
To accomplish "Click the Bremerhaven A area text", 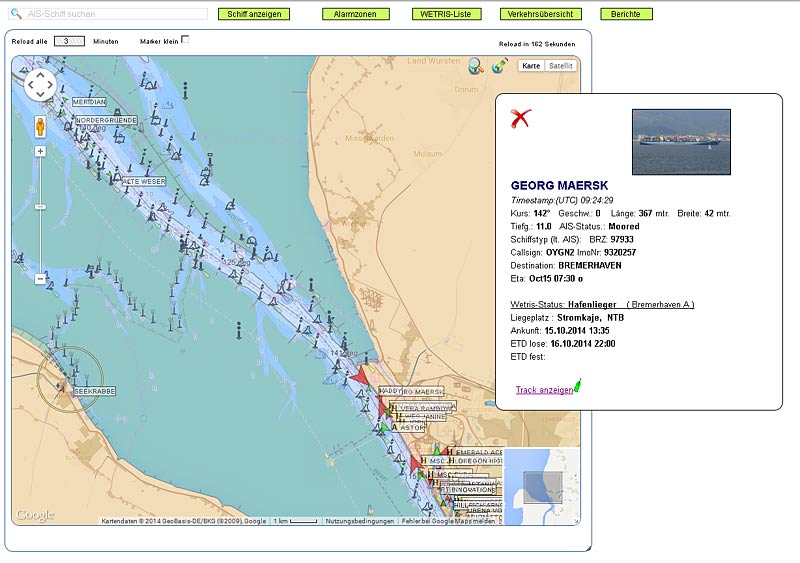I will (x=660, y=305).
